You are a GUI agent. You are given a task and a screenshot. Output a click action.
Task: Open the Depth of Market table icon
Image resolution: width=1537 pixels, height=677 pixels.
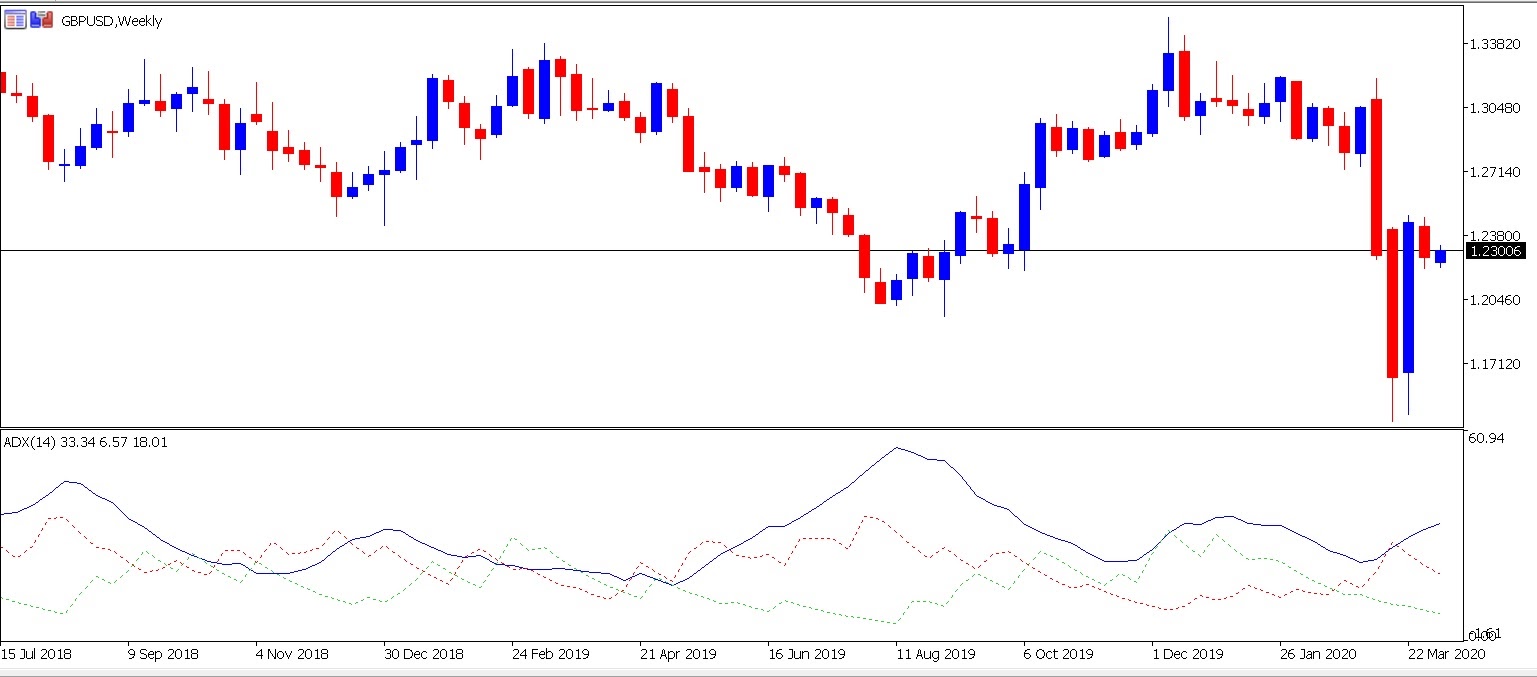pyautogui.click(x=15, y=19)
